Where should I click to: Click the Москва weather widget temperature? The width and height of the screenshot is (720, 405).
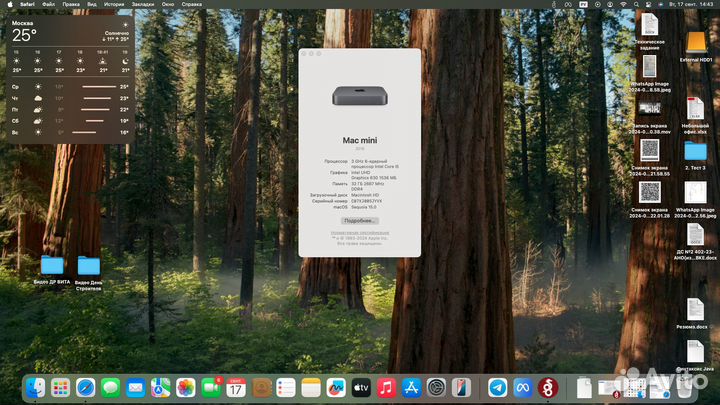coord(24,35)
